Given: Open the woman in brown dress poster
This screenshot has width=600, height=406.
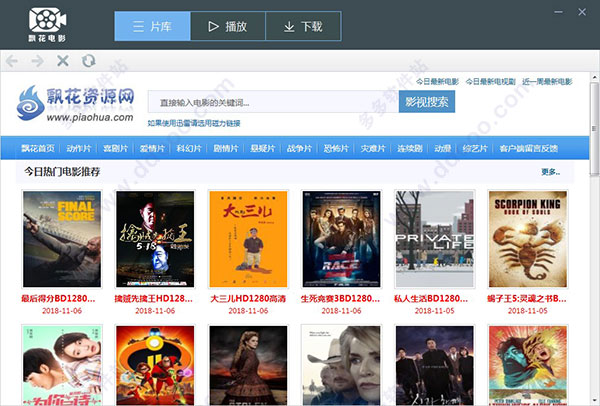Looking at the screenshot, I should click(x=248, y=365).
